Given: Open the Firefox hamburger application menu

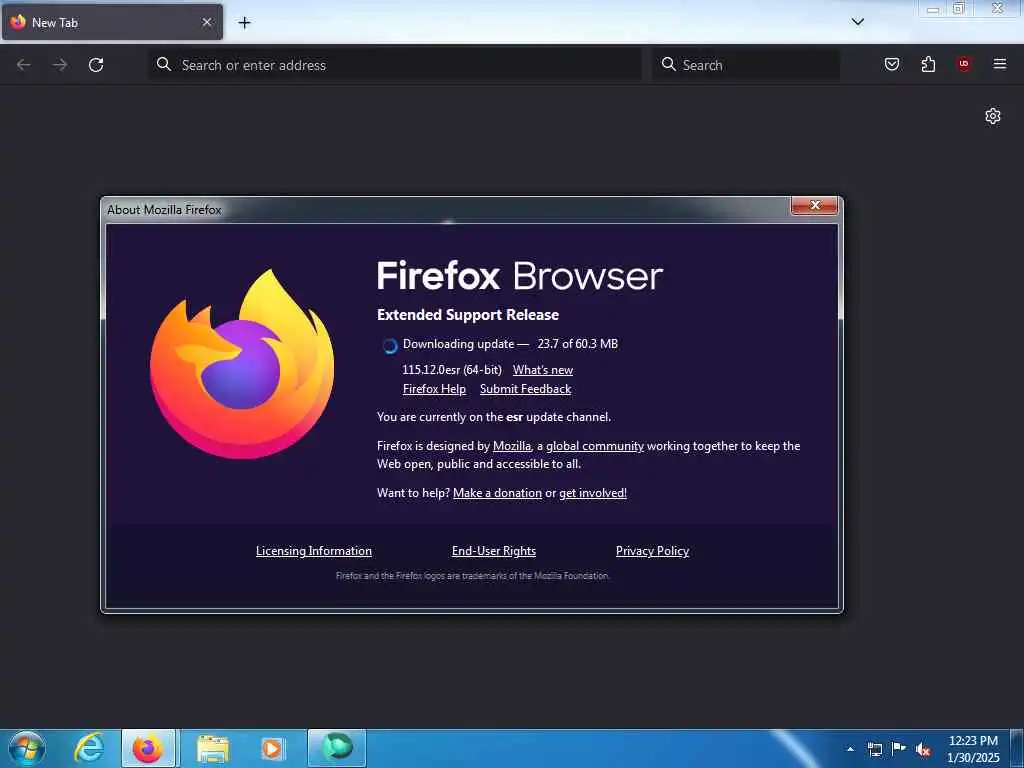Looking at the screenshot, I should (1000, 64).
